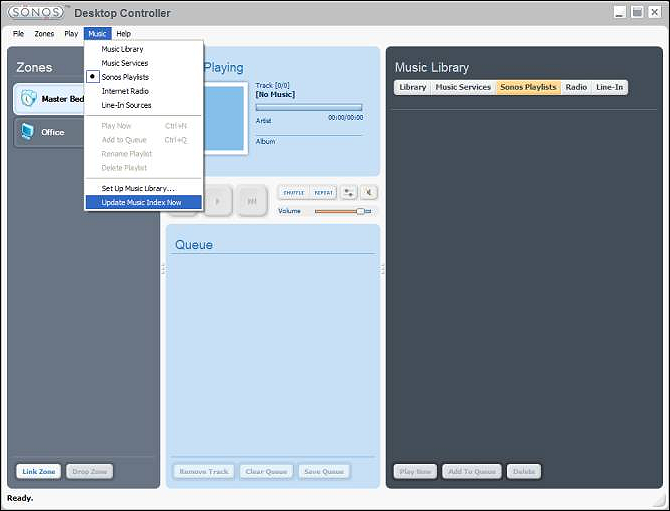The height and width of the screenshot is (511, 670).
Task: Choose Line-In Sources menu entry
Action: point(144,105)
